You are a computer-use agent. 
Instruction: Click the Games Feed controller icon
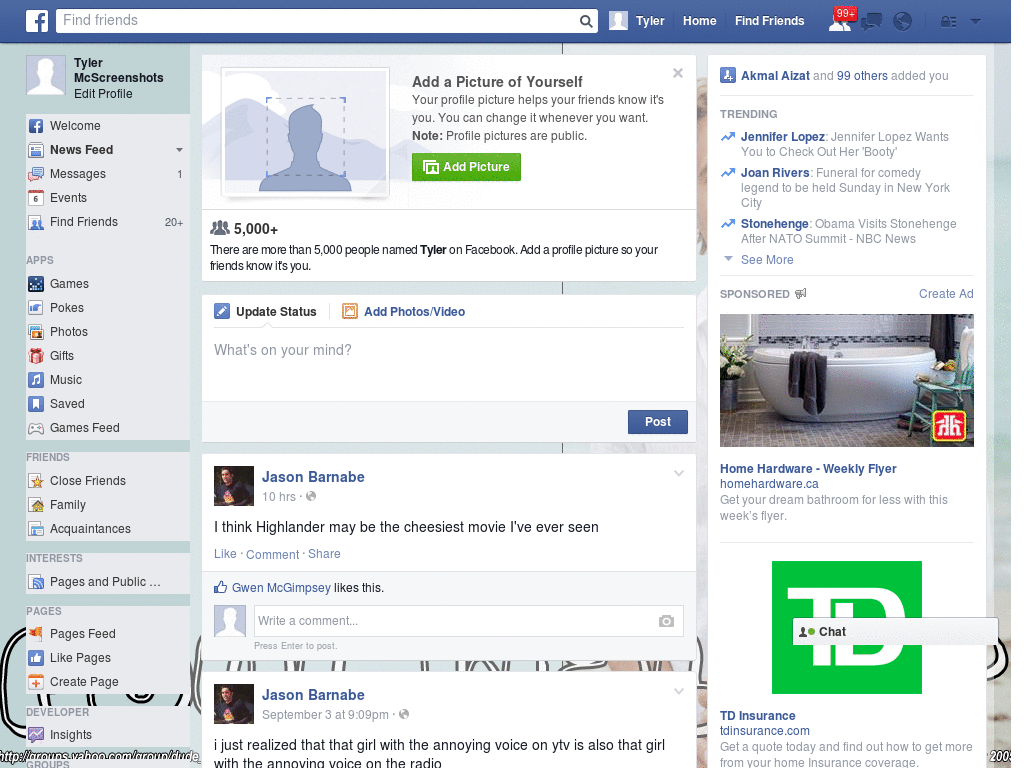[36, 428]
